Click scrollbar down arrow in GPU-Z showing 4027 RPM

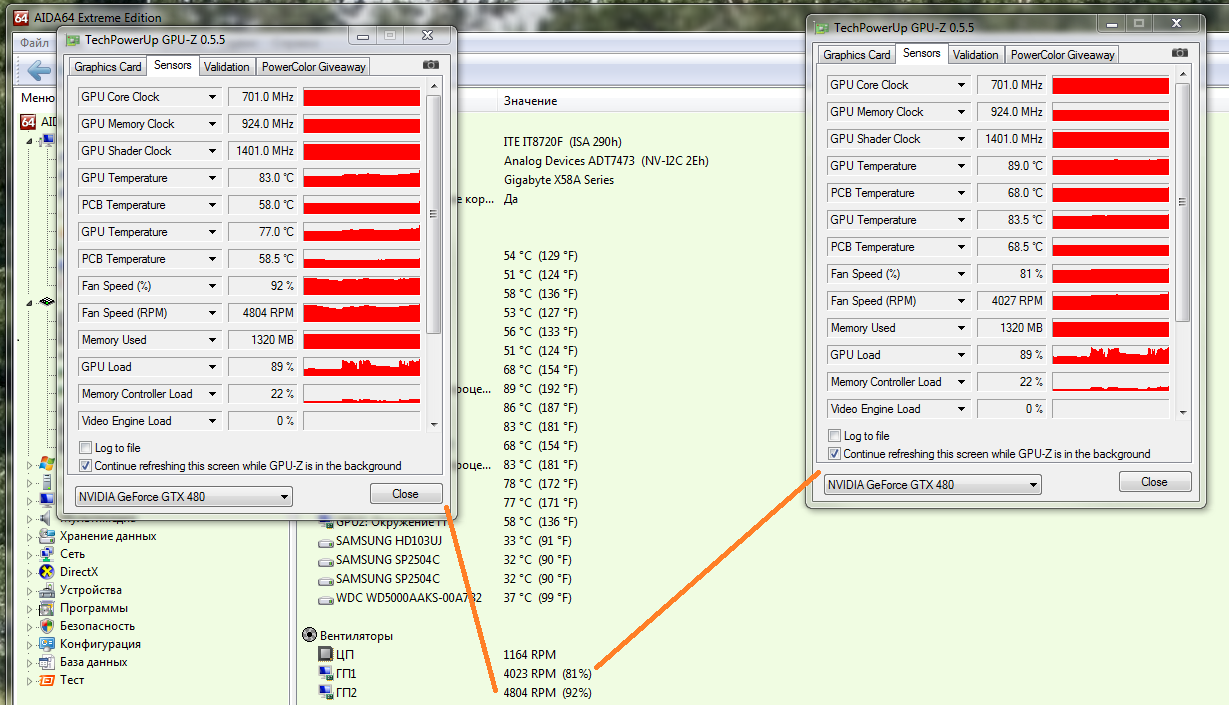click(1183, 412)
